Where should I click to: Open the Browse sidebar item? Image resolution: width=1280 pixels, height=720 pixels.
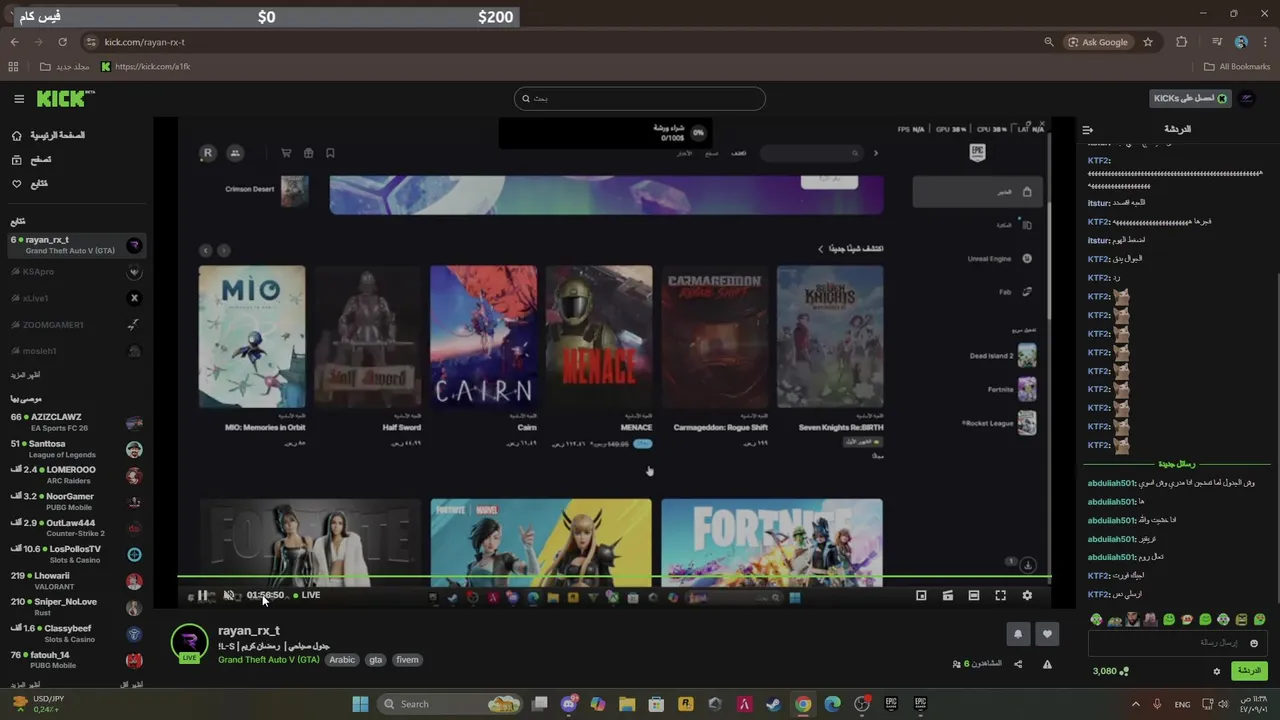32,160
